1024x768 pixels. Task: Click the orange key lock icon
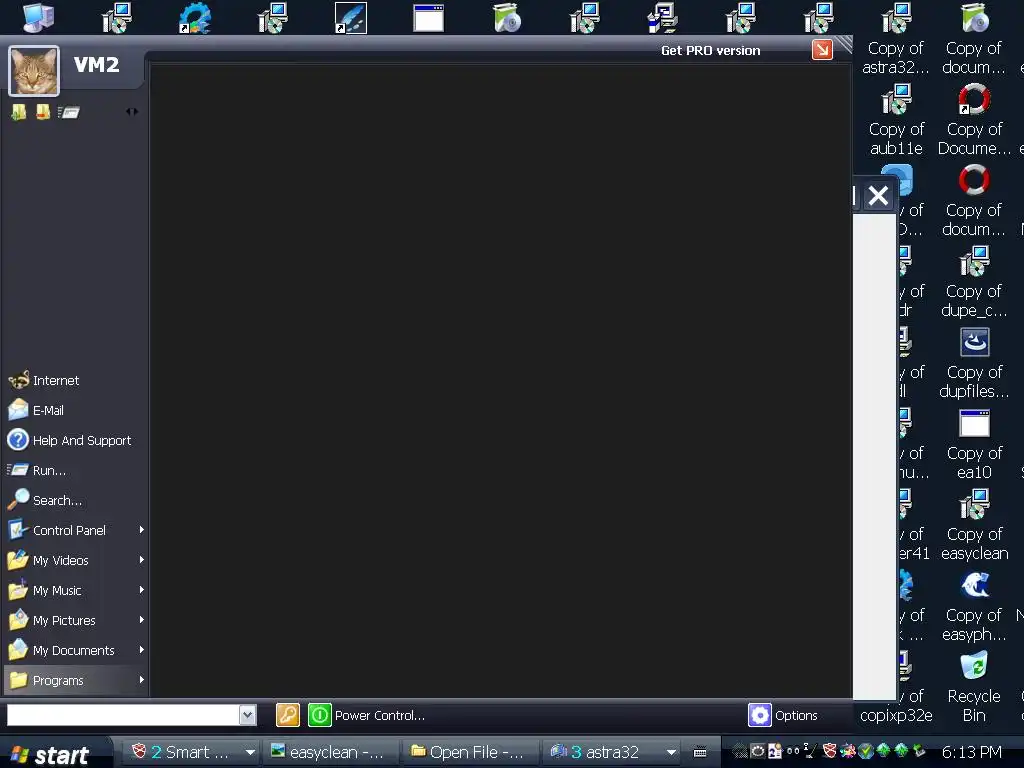288,715
